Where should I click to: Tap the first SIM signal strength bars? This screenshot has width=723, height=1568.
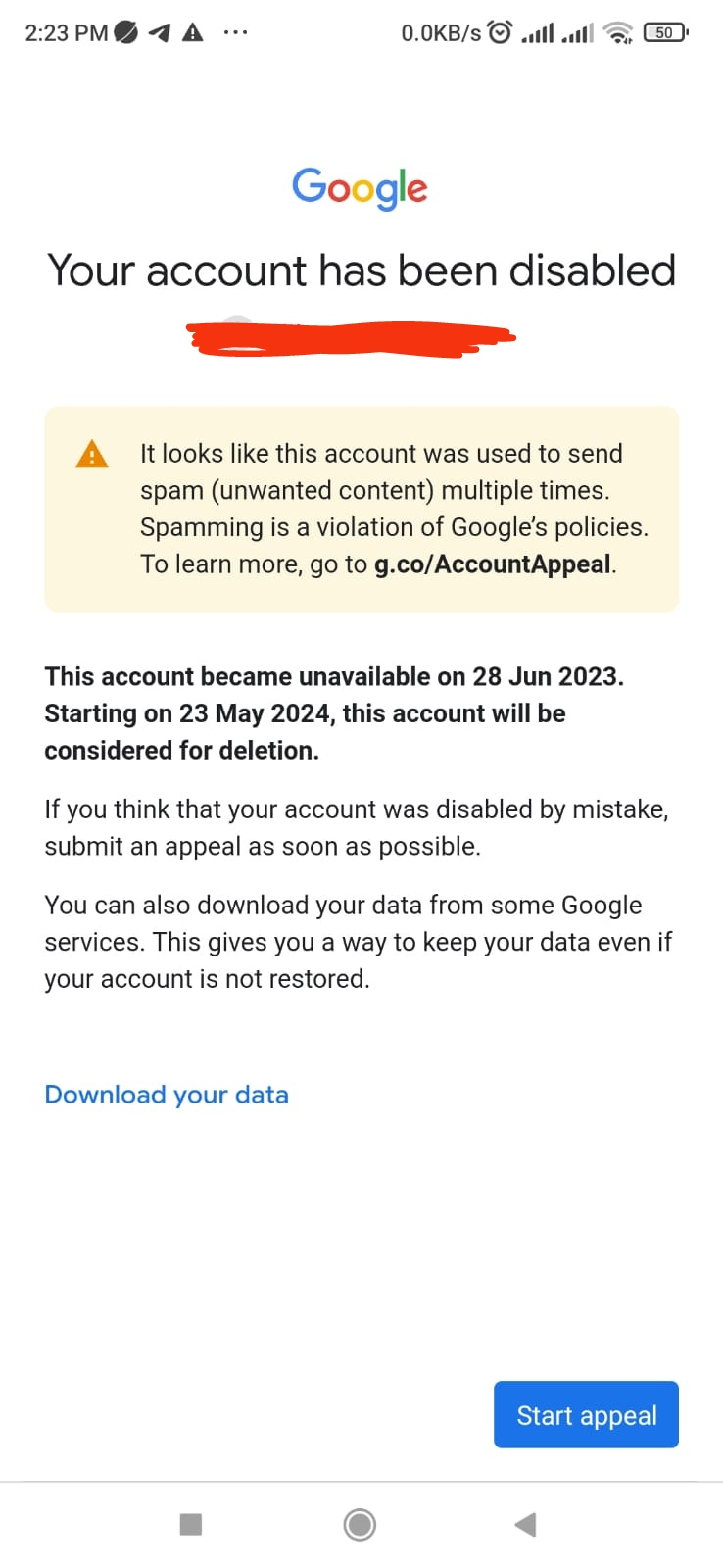537,34
